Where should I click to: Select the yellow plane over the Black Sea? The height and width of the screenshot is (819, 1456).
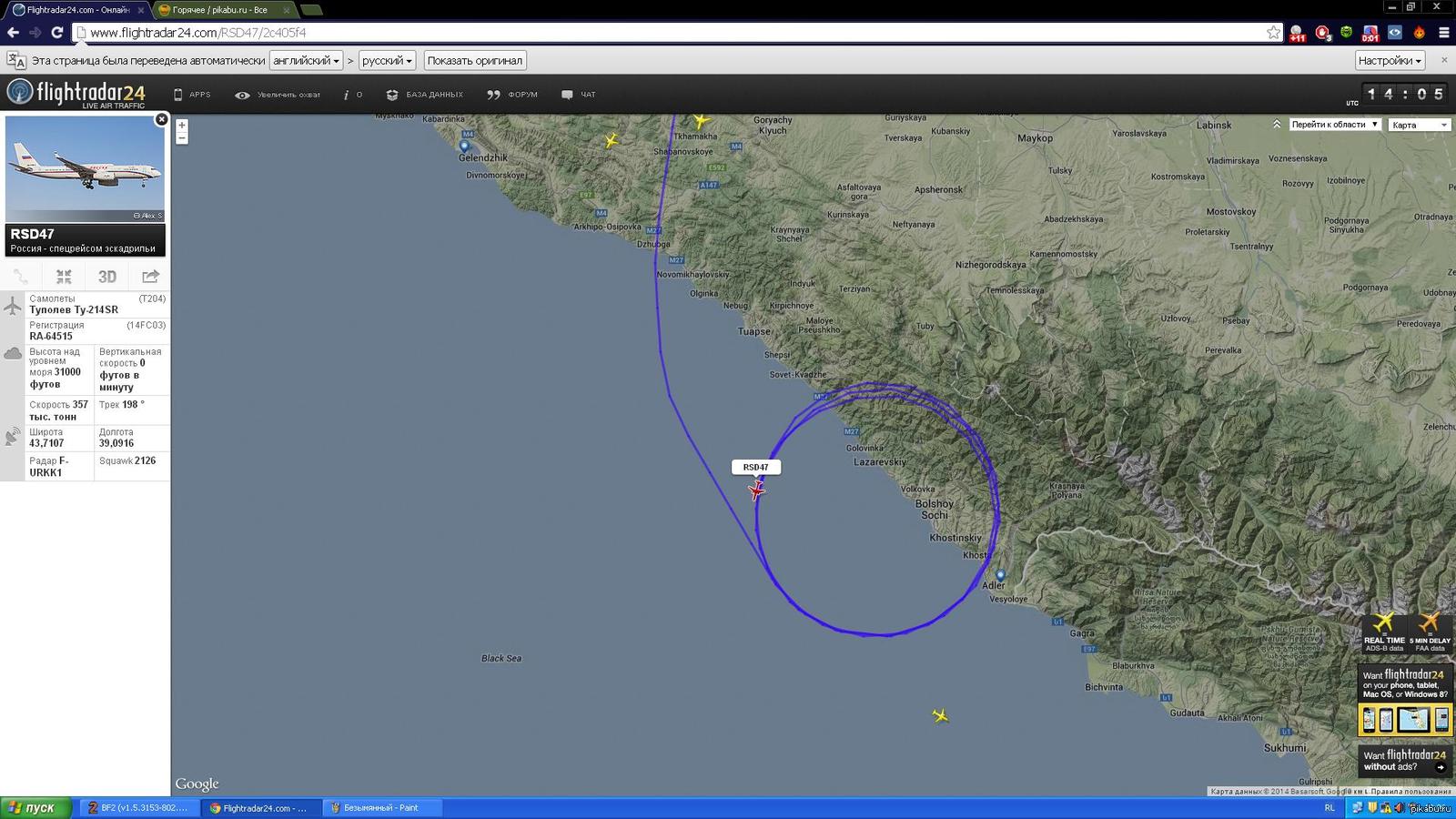tap(940, 716)
